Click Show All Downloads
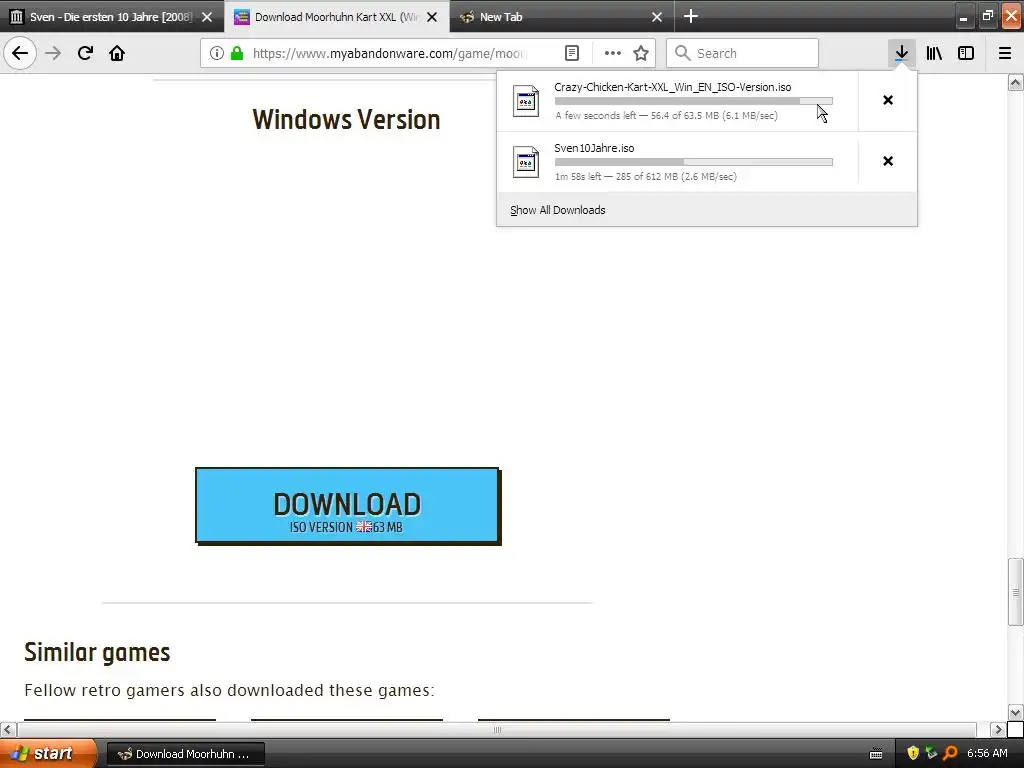Image resolution: width=1024 pixels, height=768 pixels. click(x=558, y=210)
